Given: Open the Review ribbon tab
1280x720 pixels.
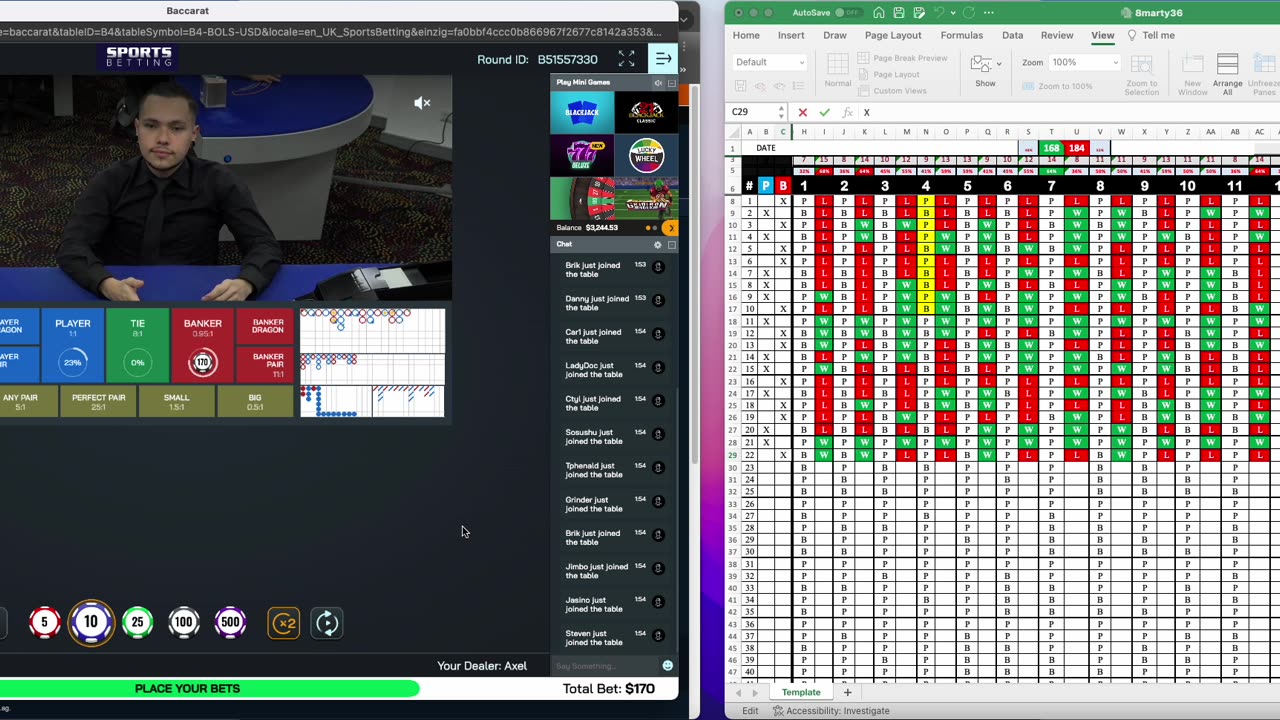Looking at the screenshot, I should click(x=1057, y=35).
